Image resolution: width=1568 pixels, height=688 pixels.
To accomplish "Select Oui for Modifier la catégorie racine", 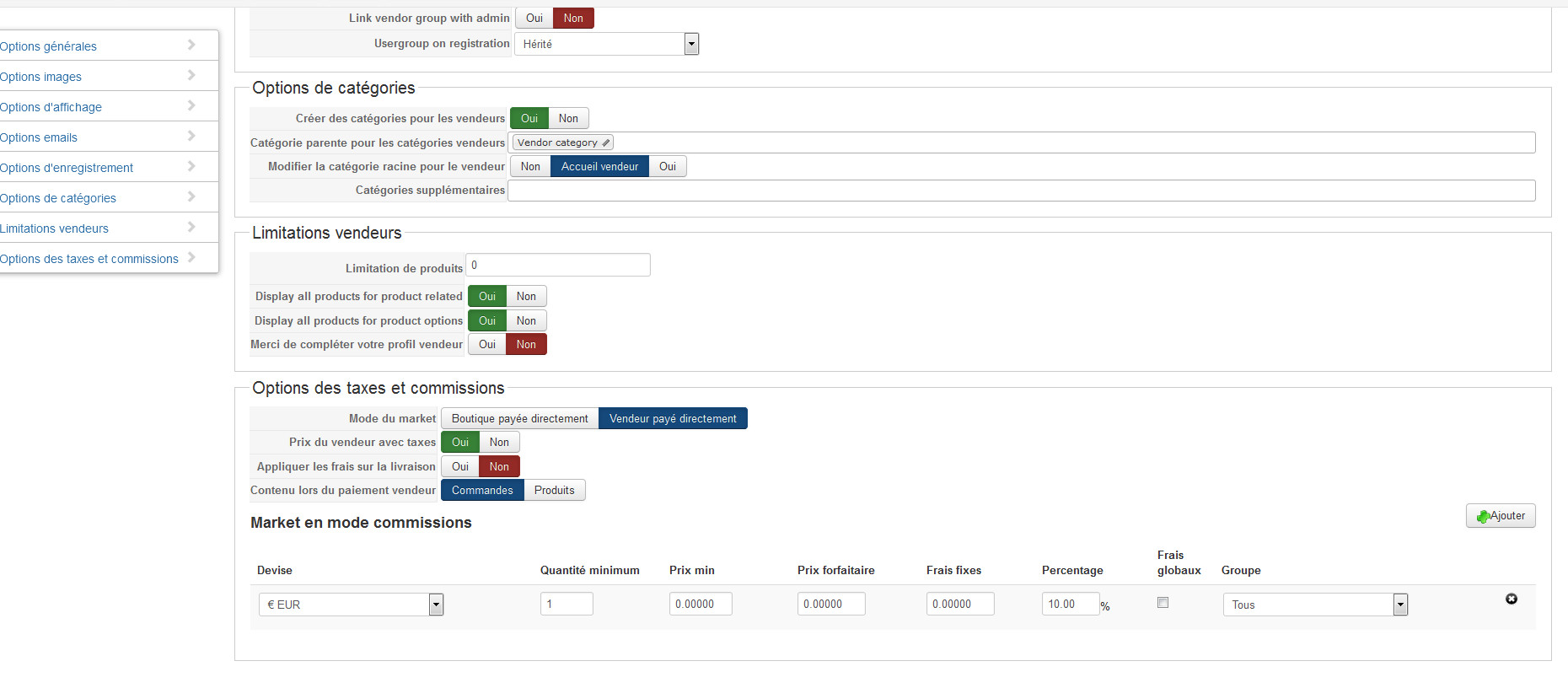I will [668, 166].
